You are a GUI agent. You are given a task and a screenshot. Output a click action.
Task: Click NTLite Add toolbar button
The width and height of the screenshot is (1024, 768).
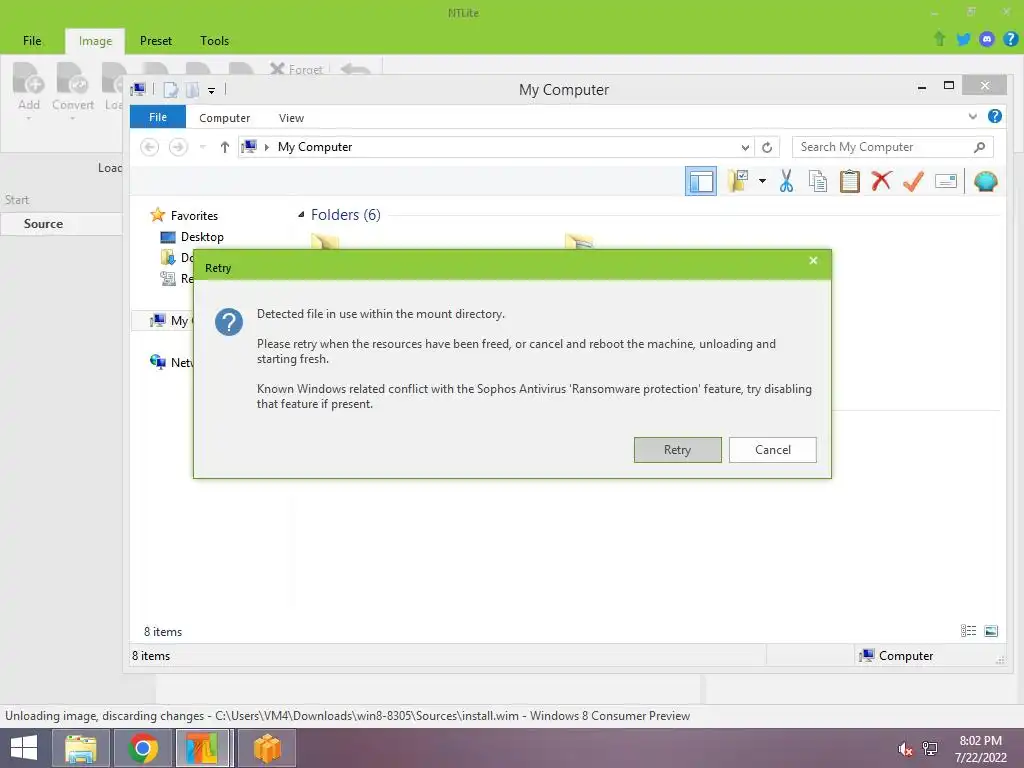tap(29, 91)
